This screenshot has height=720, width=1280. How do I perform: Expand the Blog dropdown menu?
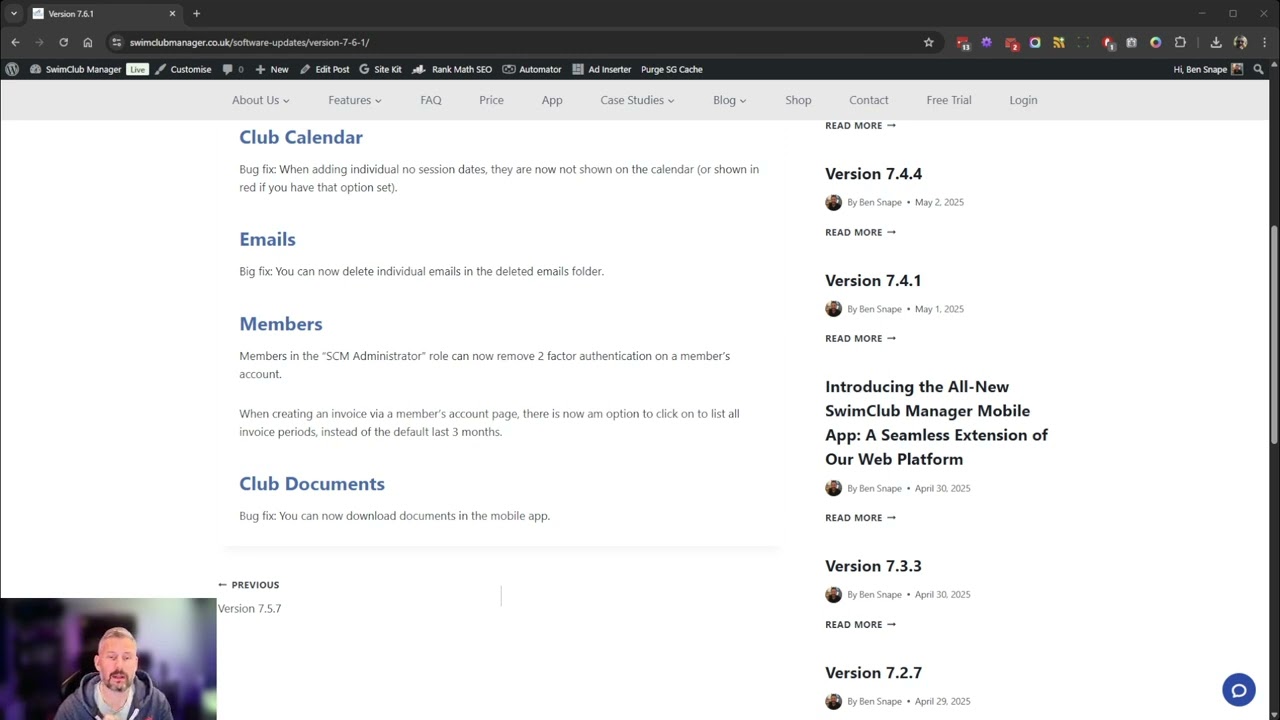click(729, 100)
